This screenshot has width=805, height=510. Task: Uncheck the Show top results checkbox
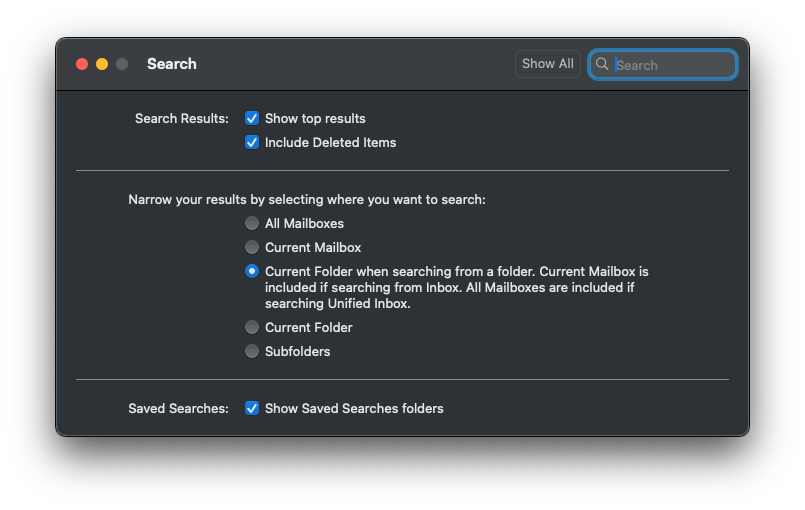pos(252,119)
